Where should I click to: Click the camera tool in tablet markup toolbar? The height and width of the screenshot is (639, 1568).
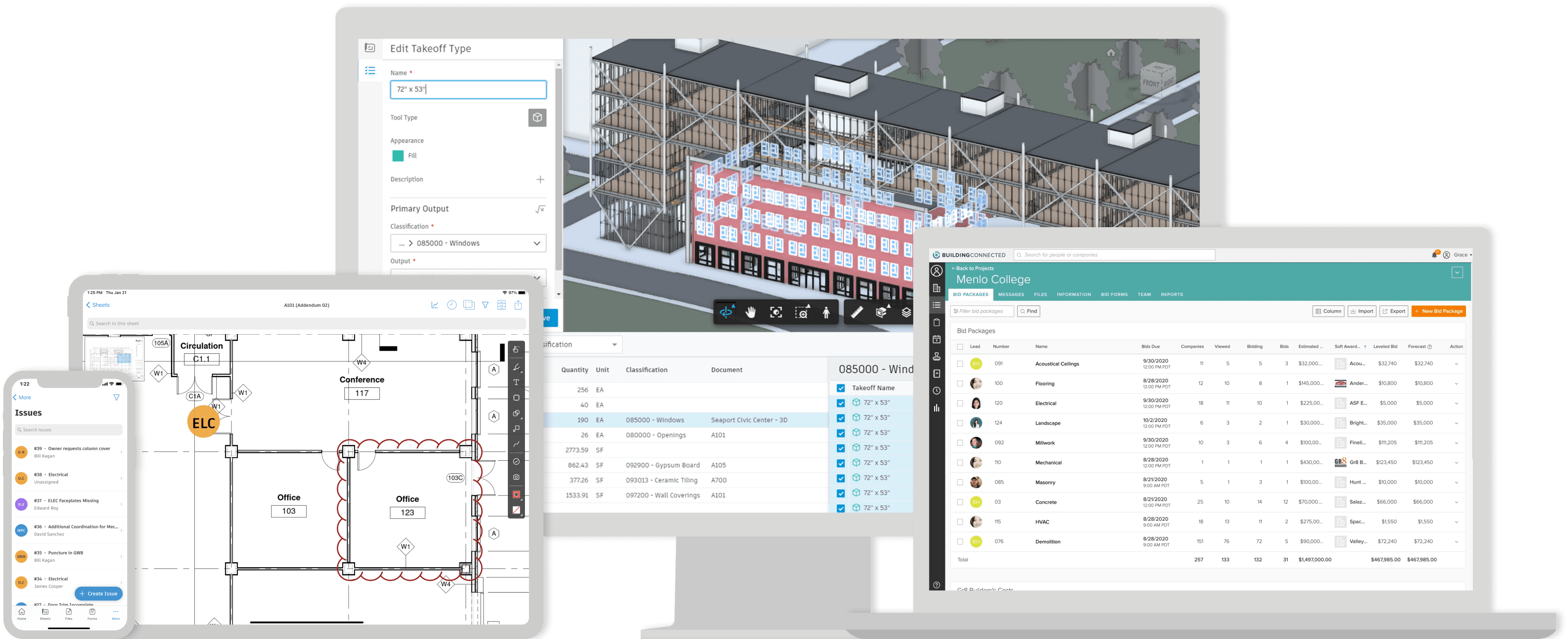[516, 477]
